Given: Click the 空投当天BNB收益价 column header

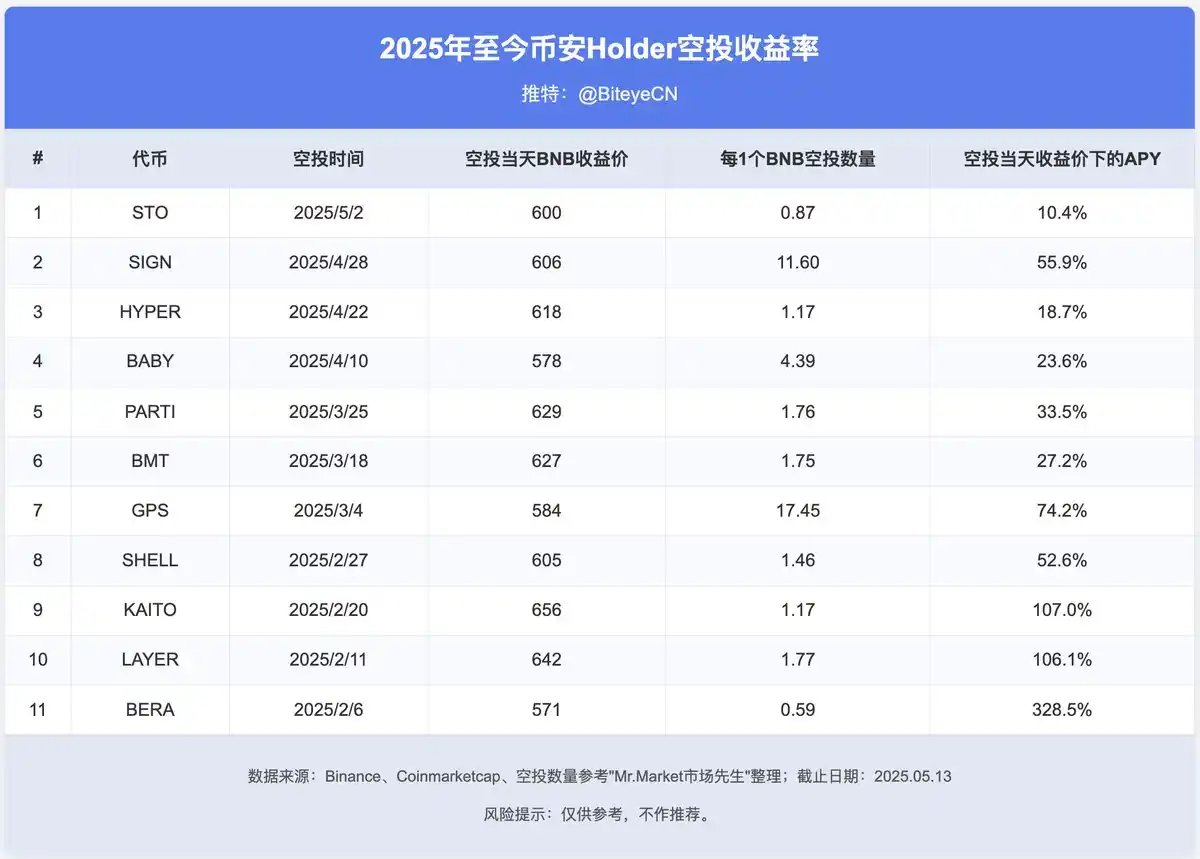Looking at the screenshot, I should (x=546, y=159).
